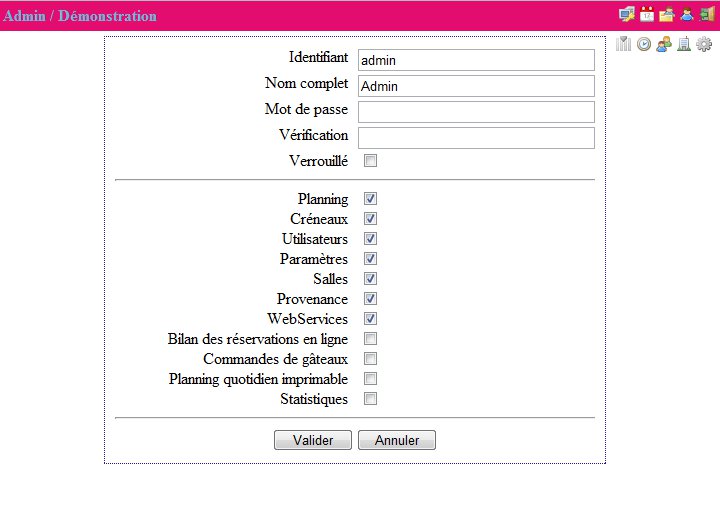Click the grey columns filter icon
This screenshot has height=506, width=720.
[x=624, y=44]
